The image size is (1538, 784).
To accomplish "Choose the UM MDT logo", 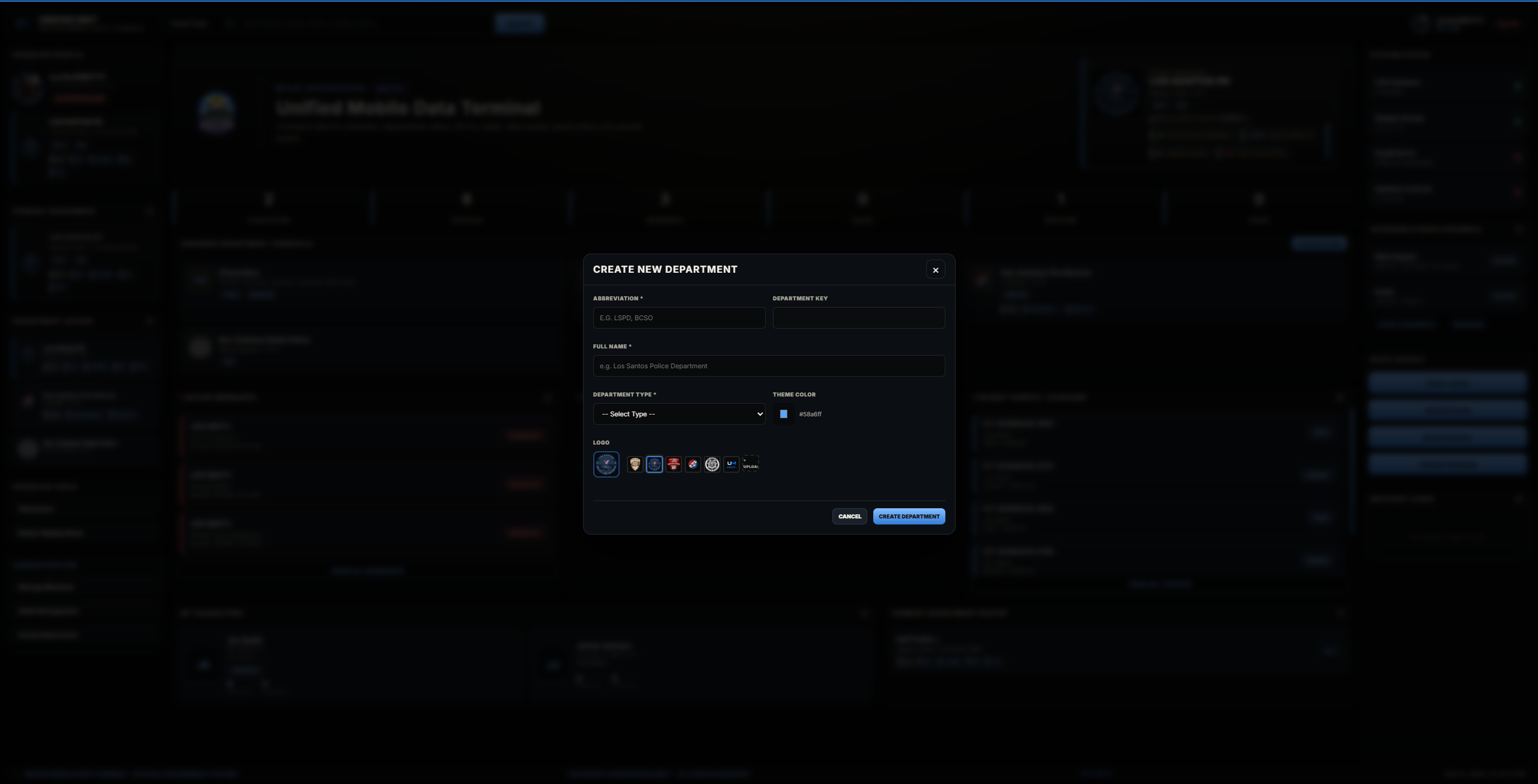I will (x=731, y=464).
